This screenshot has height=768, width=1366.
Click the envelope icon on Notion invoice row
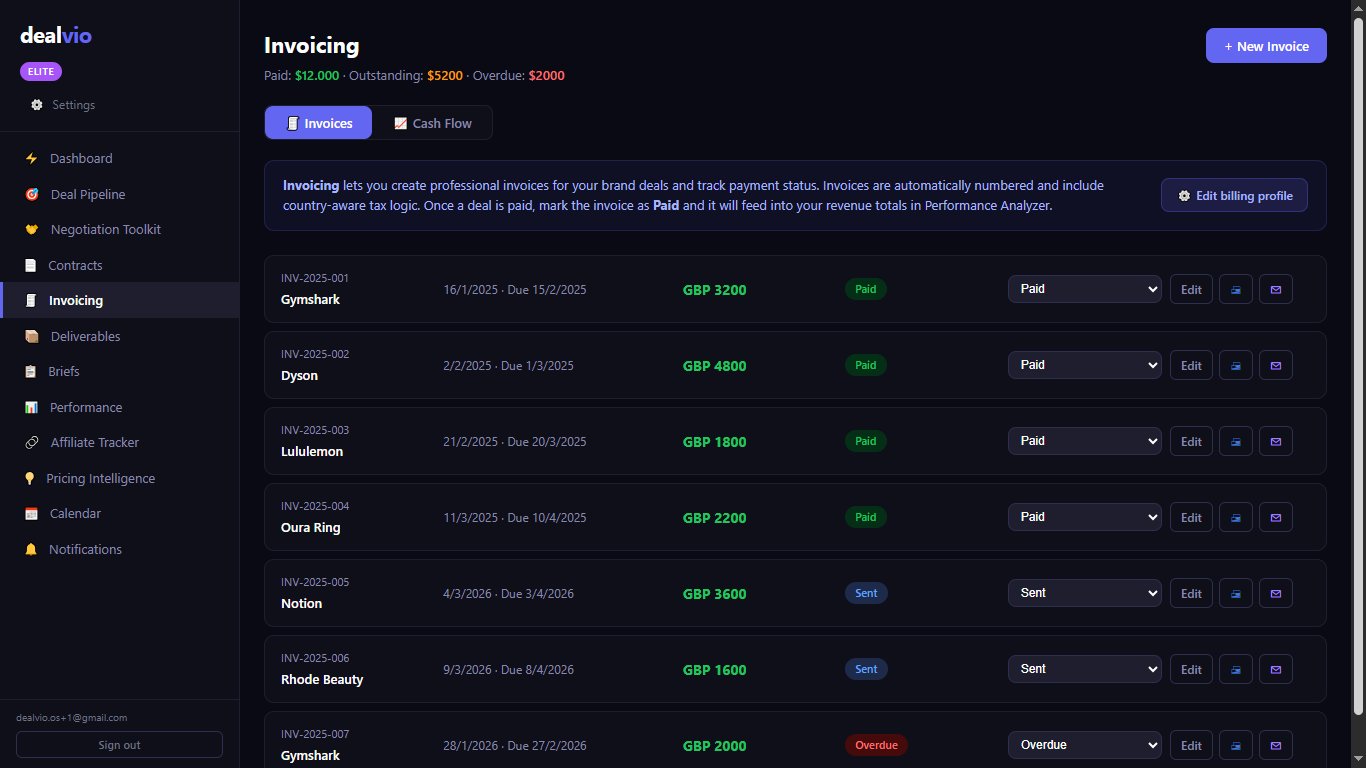click(1275, 594)
